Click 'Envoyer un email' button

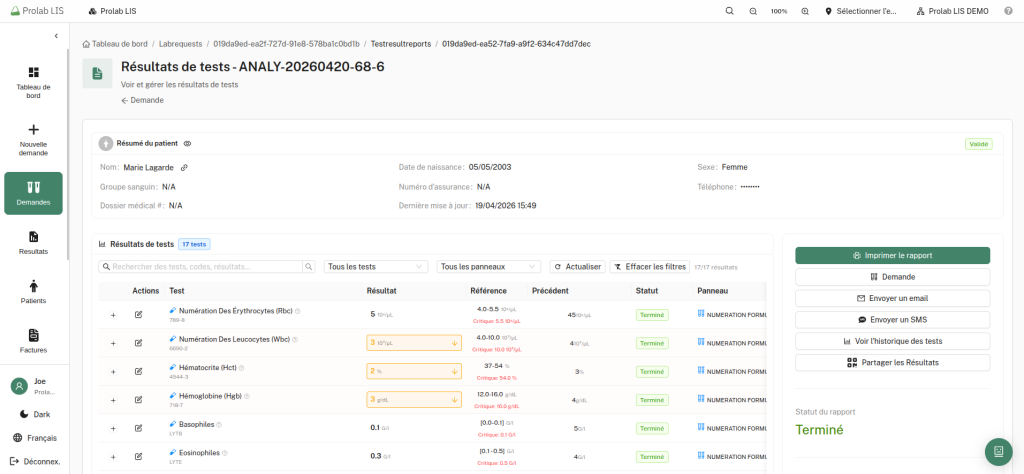892,298
